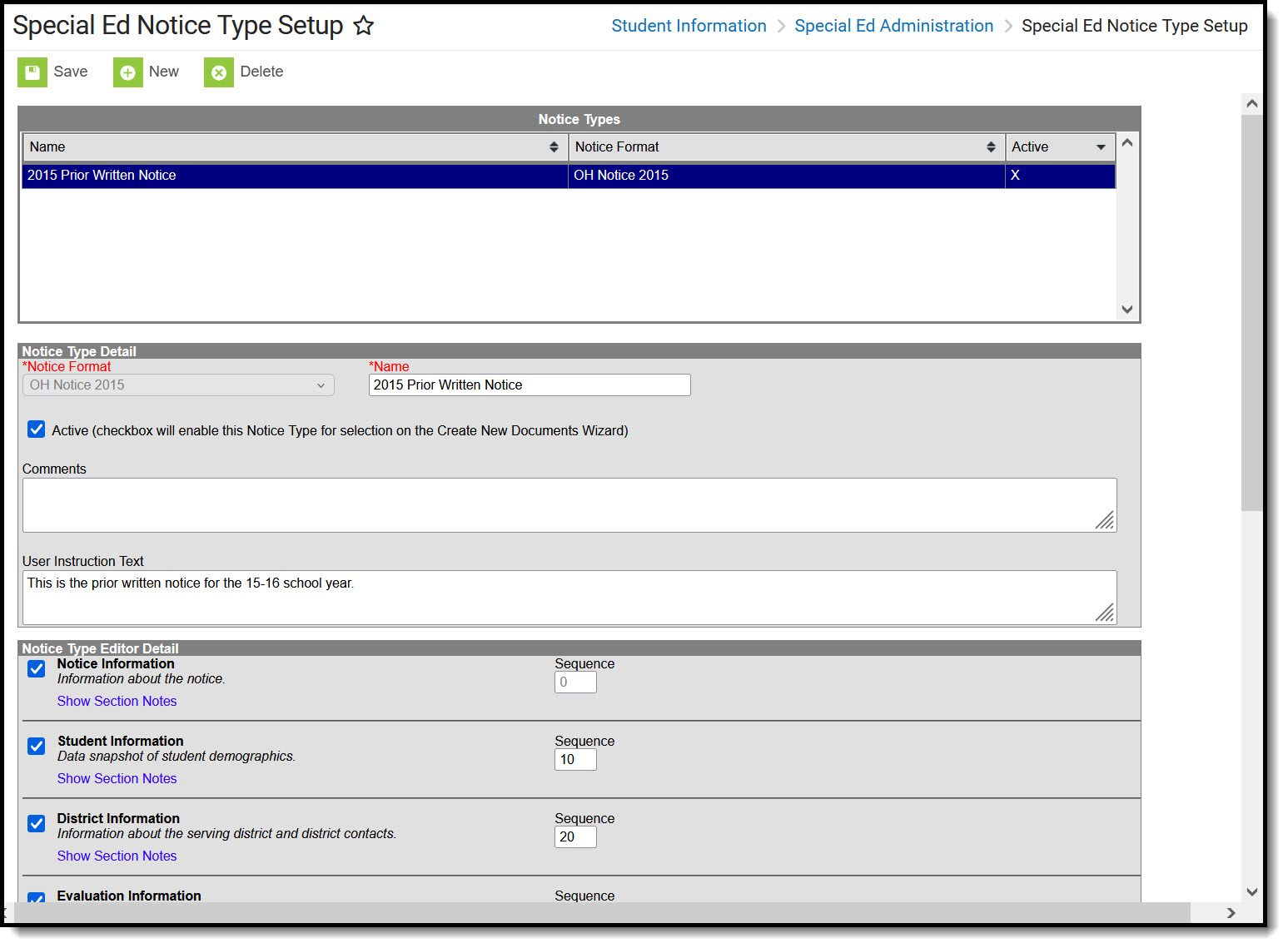Sort by Notice Format column arrows

point(991,147)
